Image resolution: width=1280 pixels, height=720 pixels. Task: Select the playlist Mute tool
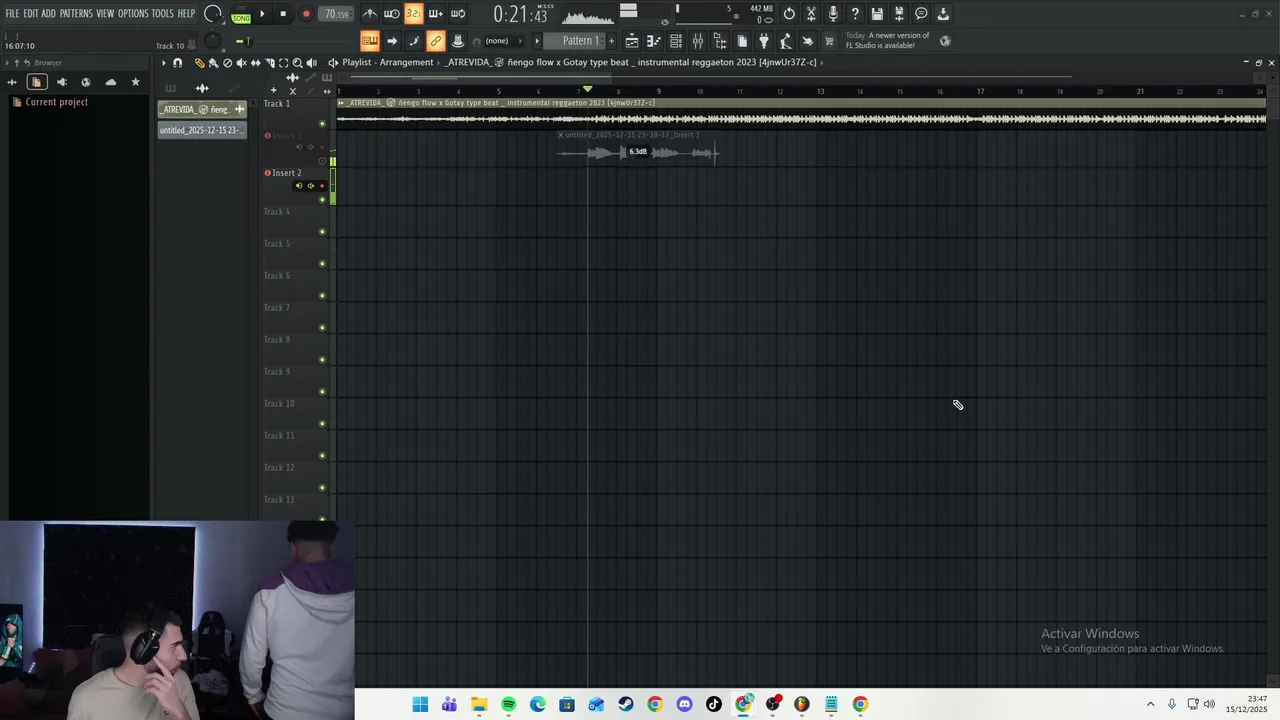[x=241, y=63]
